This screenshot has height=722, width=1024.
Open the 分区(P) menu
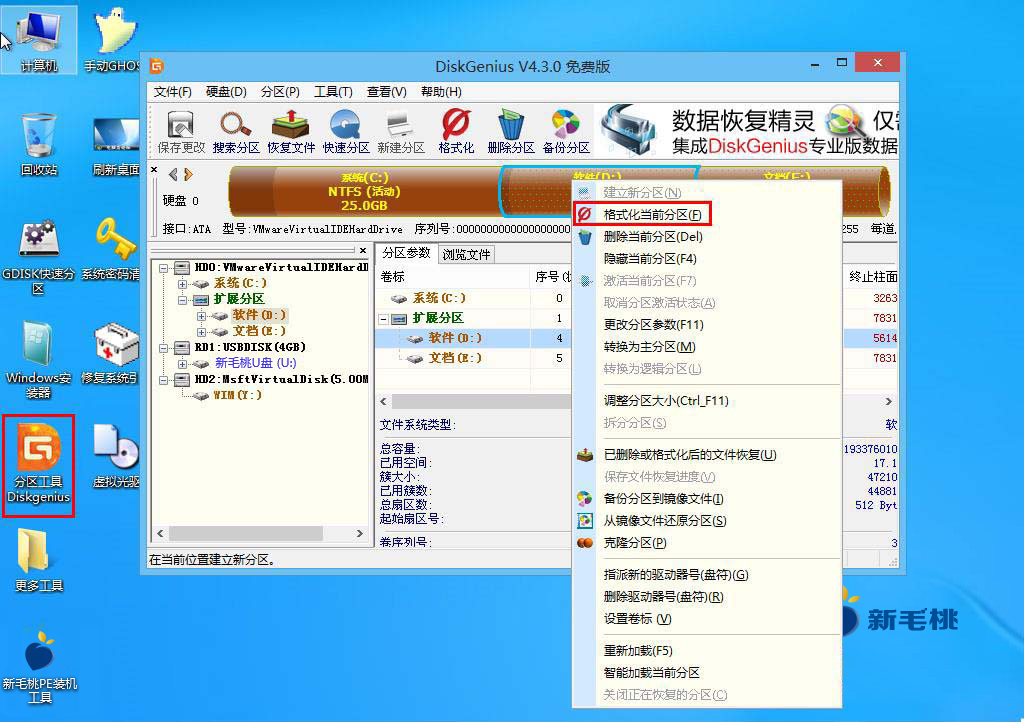(280, 92)
